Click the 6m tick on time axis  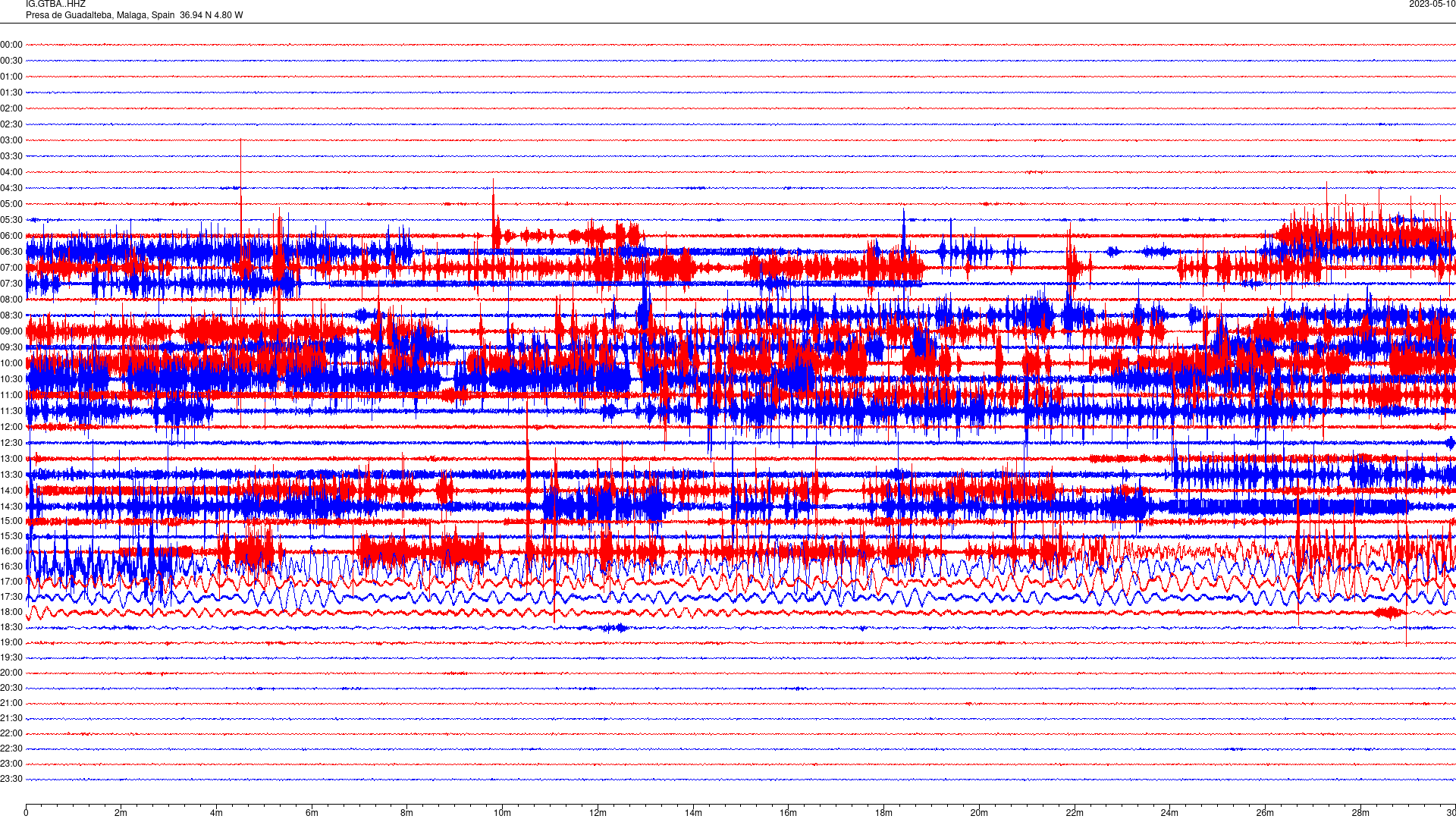tap(312, 813)
